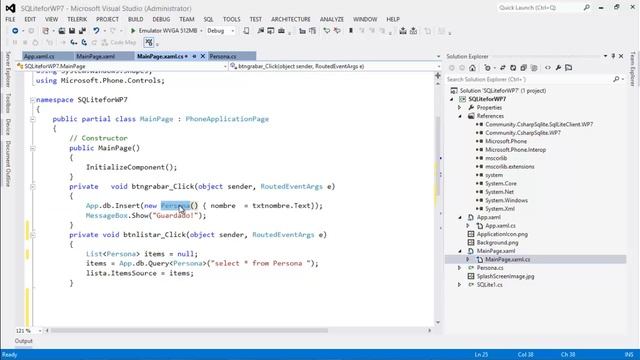Viewport: 640px width, 360px height.
Task: Collapse the btnlistar_Click method outlining
Action: tap(33, 235)
